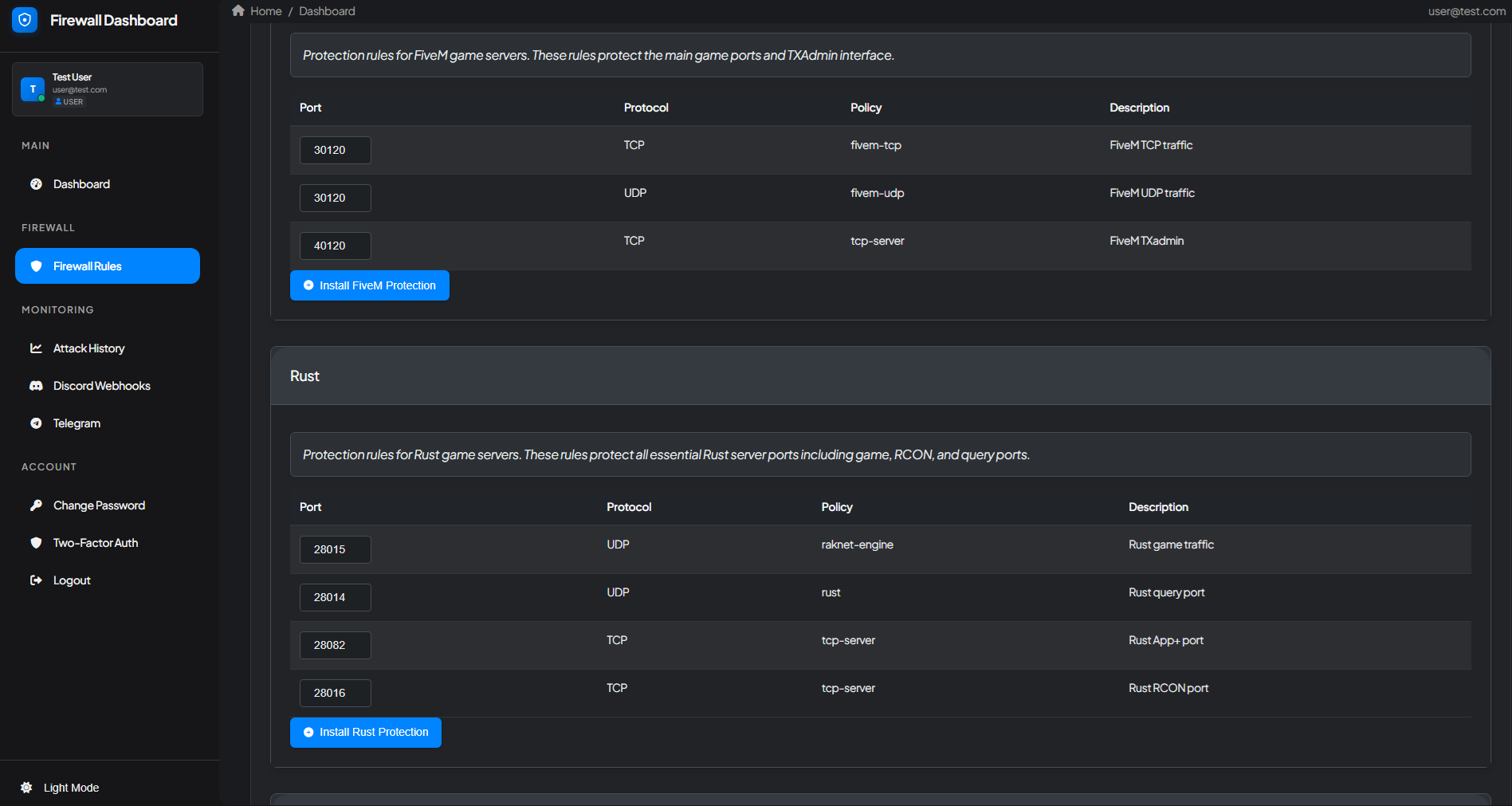This screenshot has height=806, width=1512.
Task: Open Dashboard from sidebar menu
Action: 81,184
